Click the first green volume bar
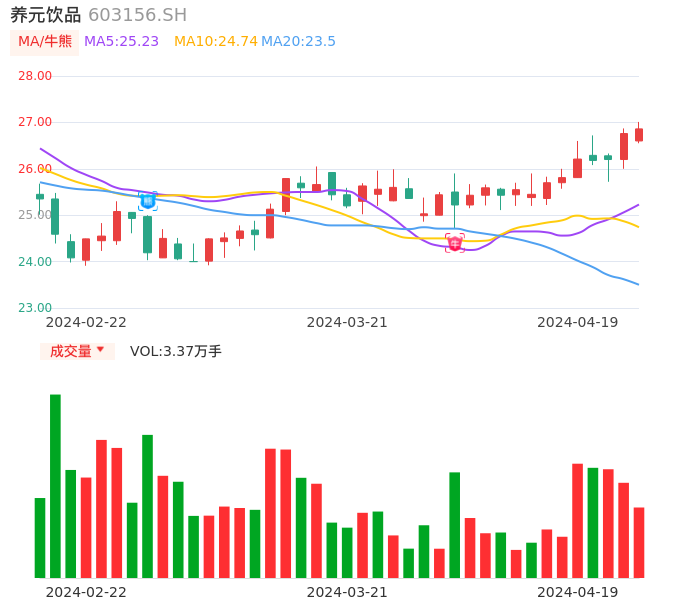The width and height of the screenshot is (686, 606). point(40,537)
